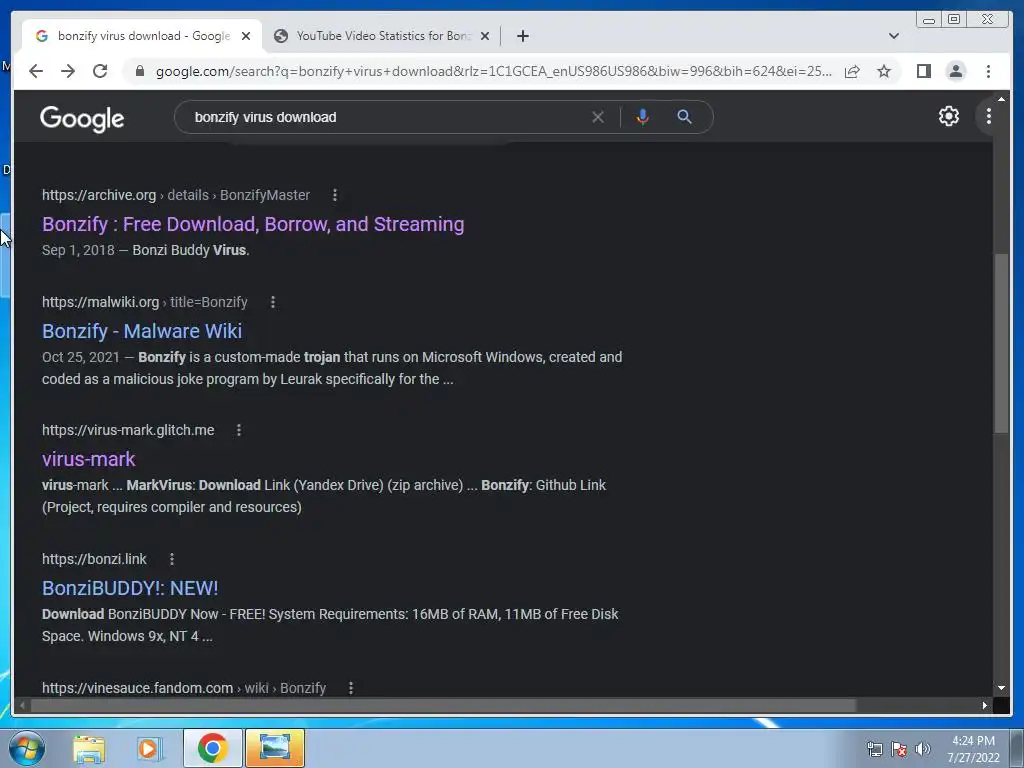Image resolution: width=1024 pixels, height=768 pixels.
Task: Open the Google apps dots menu
Action: [989, 116]
